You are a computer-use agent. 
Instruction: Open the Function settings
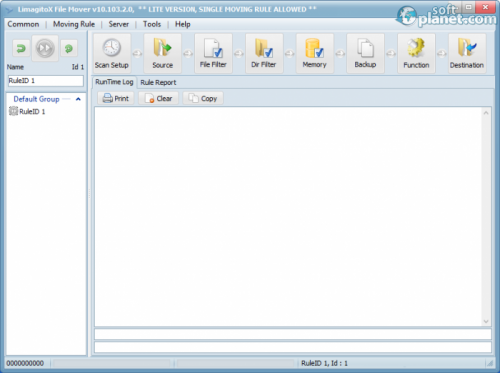(x=416, y=53)
